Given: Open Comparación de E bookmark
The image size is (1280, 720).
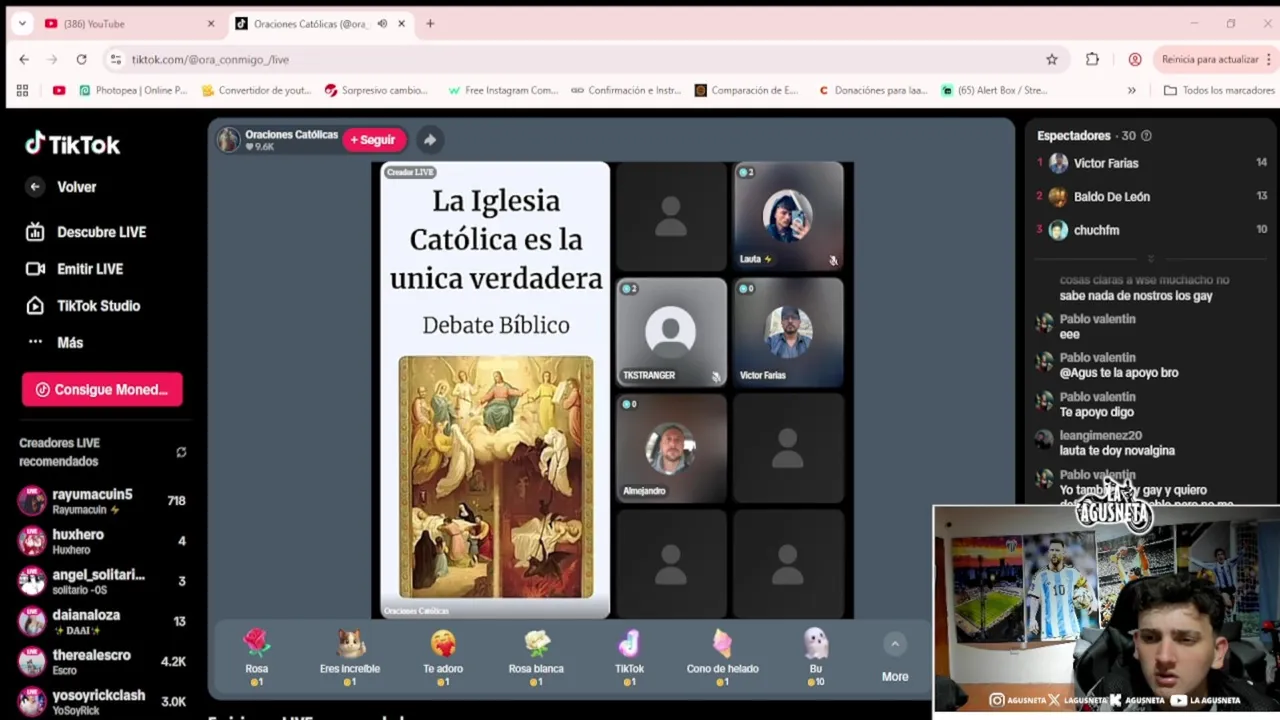Looking at the screenshot, I should point(746,91).
